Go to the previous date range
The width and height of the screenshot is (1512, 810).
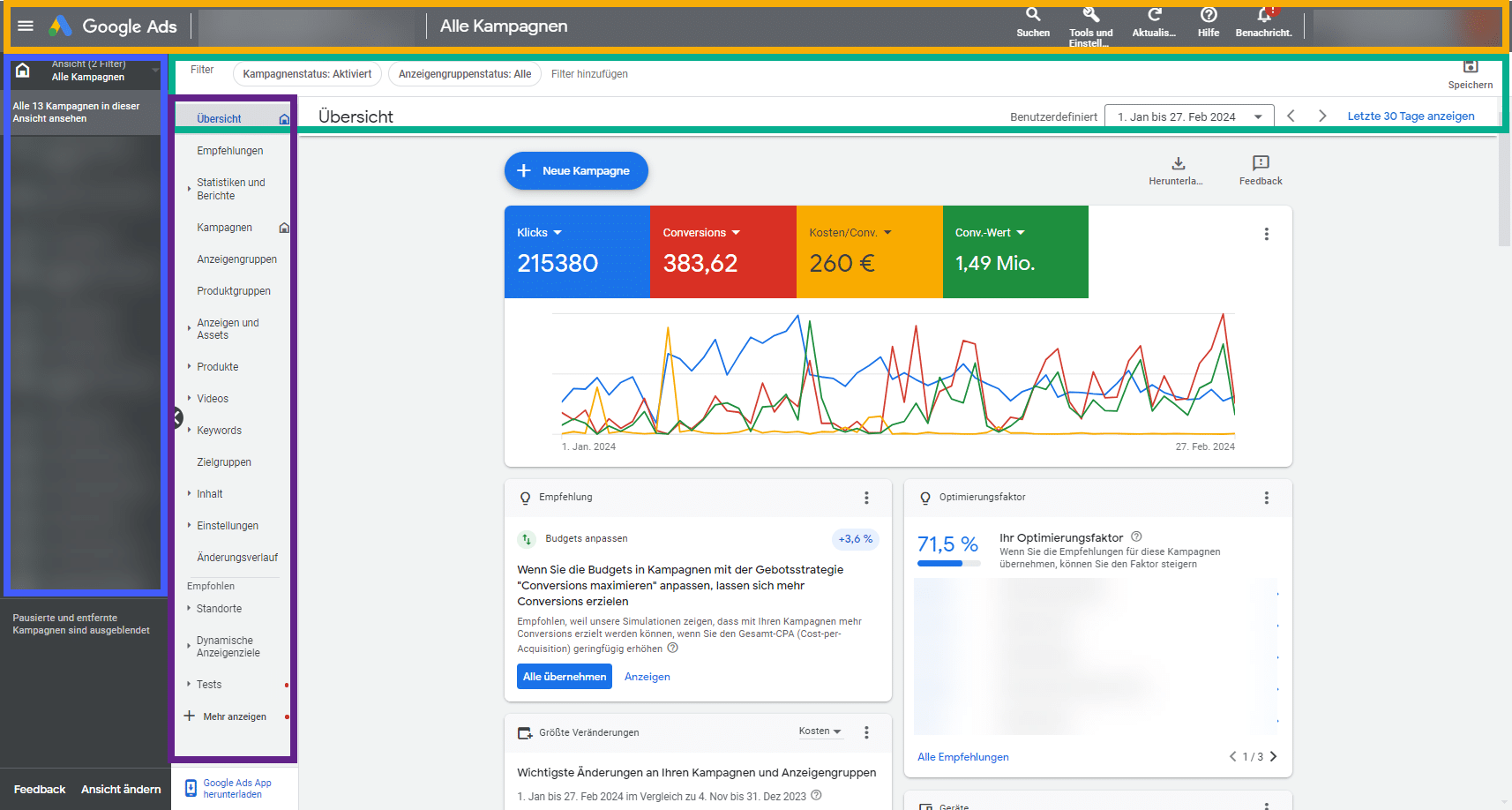[x=1291, y=116]
